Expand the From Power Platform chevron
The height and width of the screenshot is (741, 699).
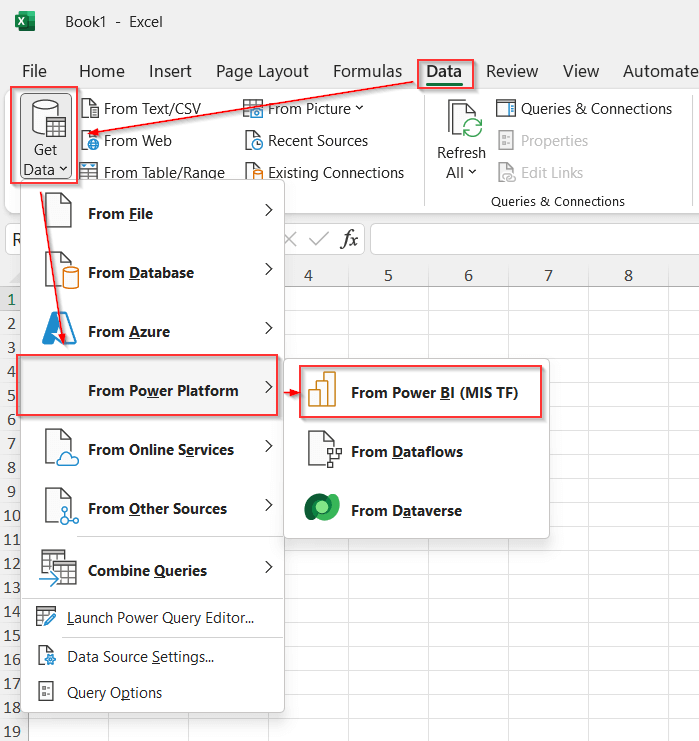tap(269, 387)
